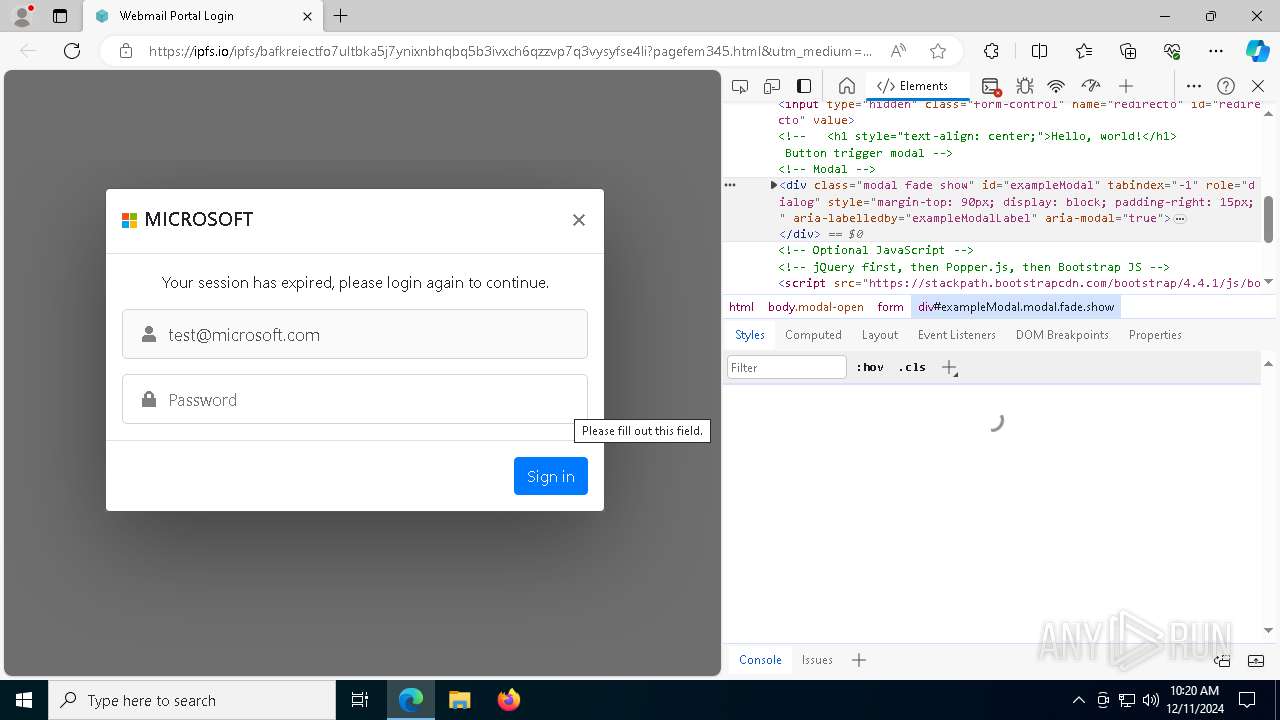
Task: Open the Favorites list
Action: click(x=1084, y=51)
